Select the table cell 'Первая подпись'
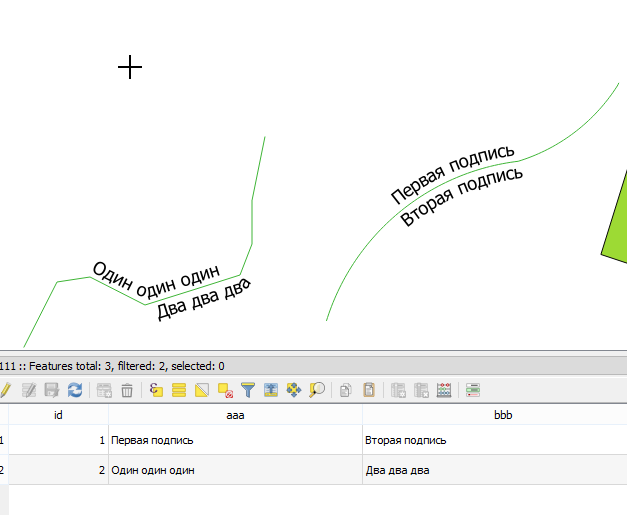Viewport: 627px width, 515px height. point(235,440)
